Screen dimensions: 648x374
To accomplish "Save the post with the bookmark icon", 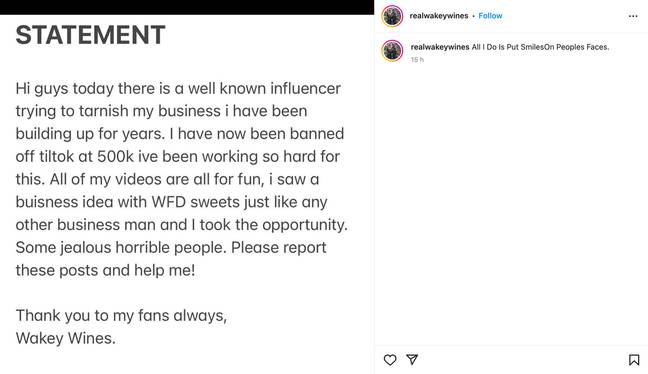I will 634,360.
